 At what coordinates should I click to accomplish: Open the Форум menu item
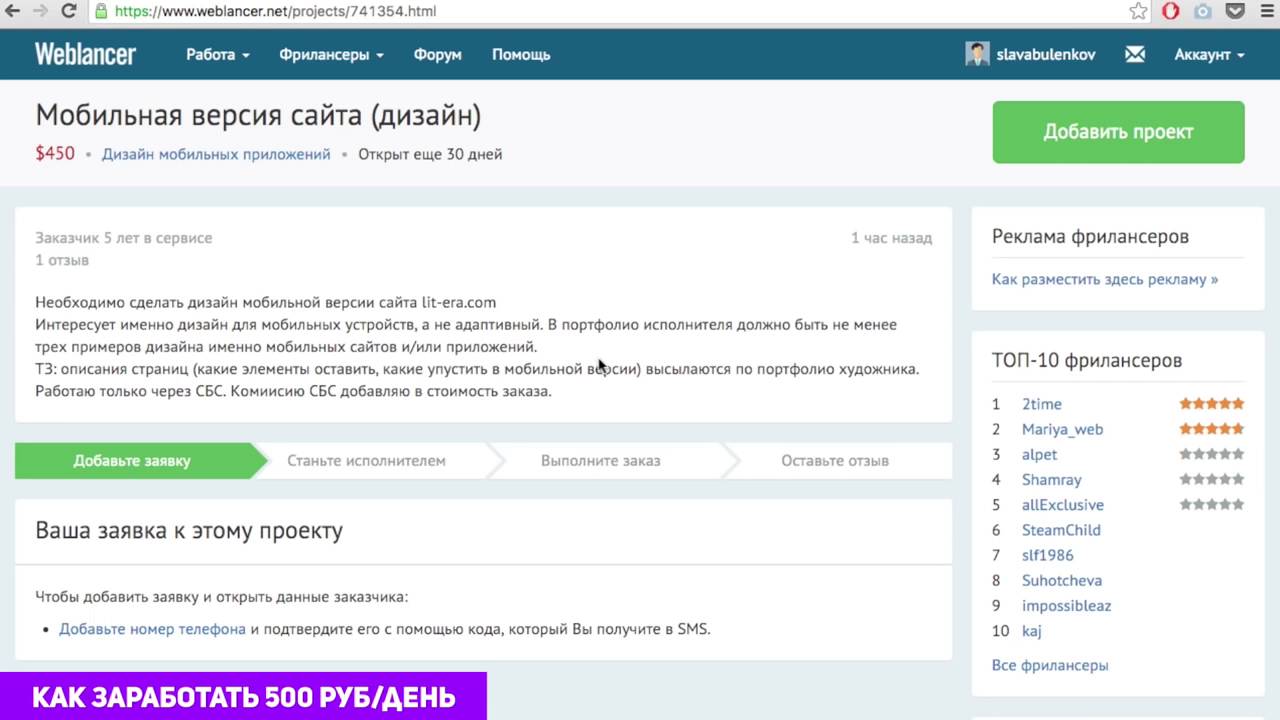438,54
